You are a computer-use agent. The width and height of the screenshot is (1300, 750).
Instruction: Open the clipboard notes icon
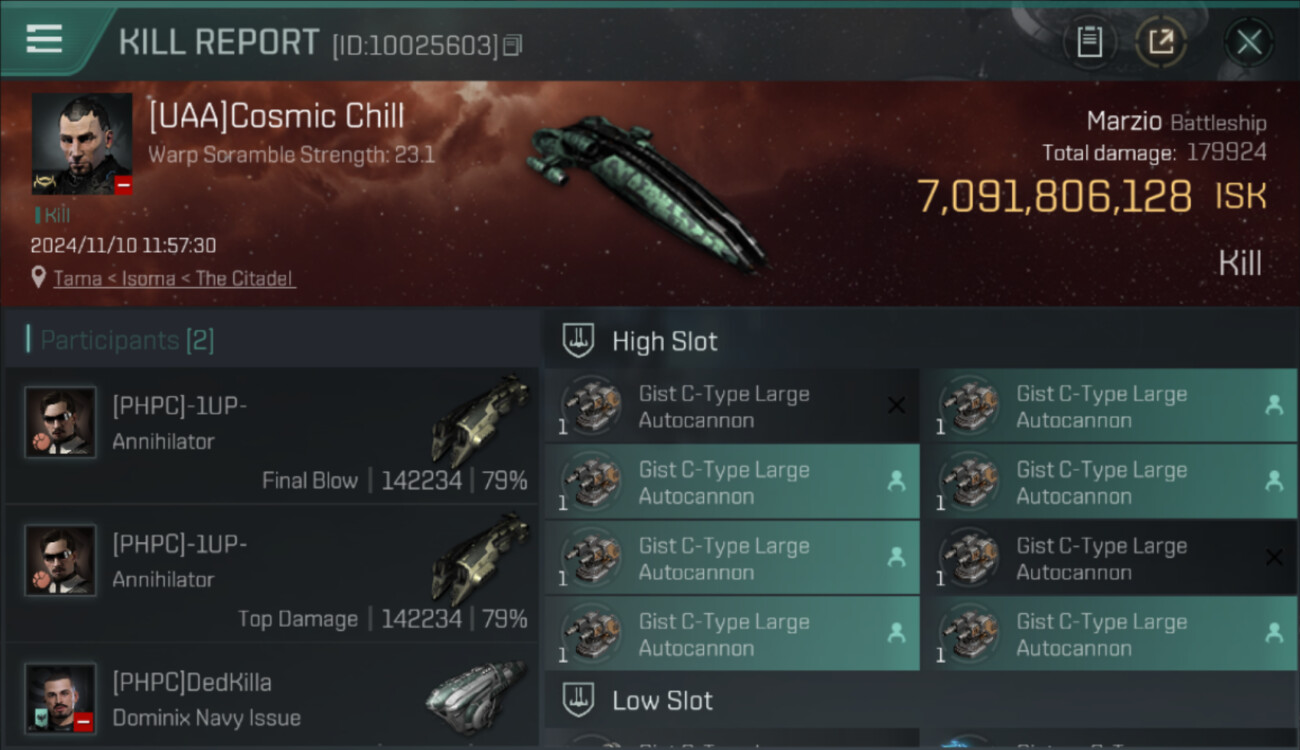(x=1090, y=42)
